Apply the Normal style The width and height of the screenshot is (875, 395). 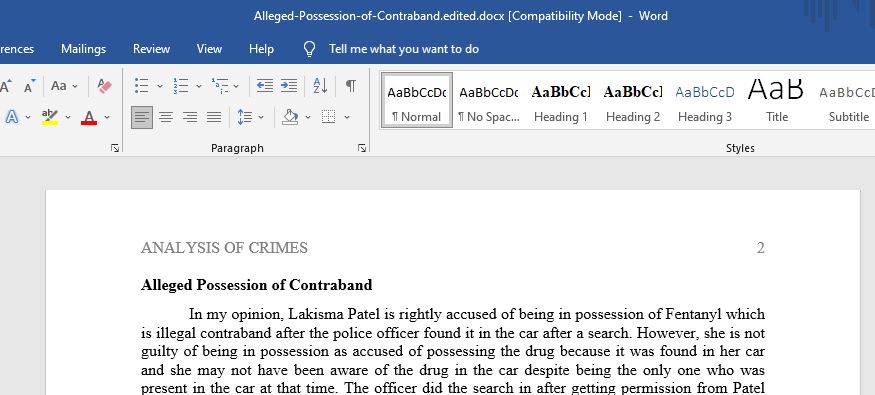click(417, 101)
